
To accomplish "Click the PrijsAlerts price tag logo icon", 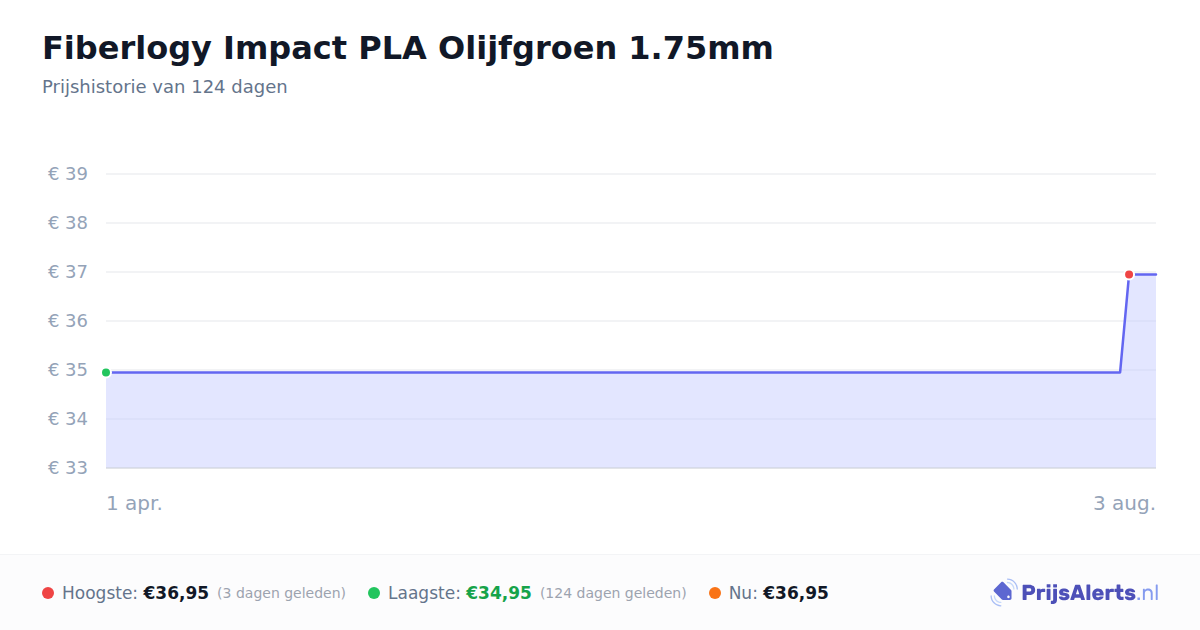I will [x=1003, y=593].
